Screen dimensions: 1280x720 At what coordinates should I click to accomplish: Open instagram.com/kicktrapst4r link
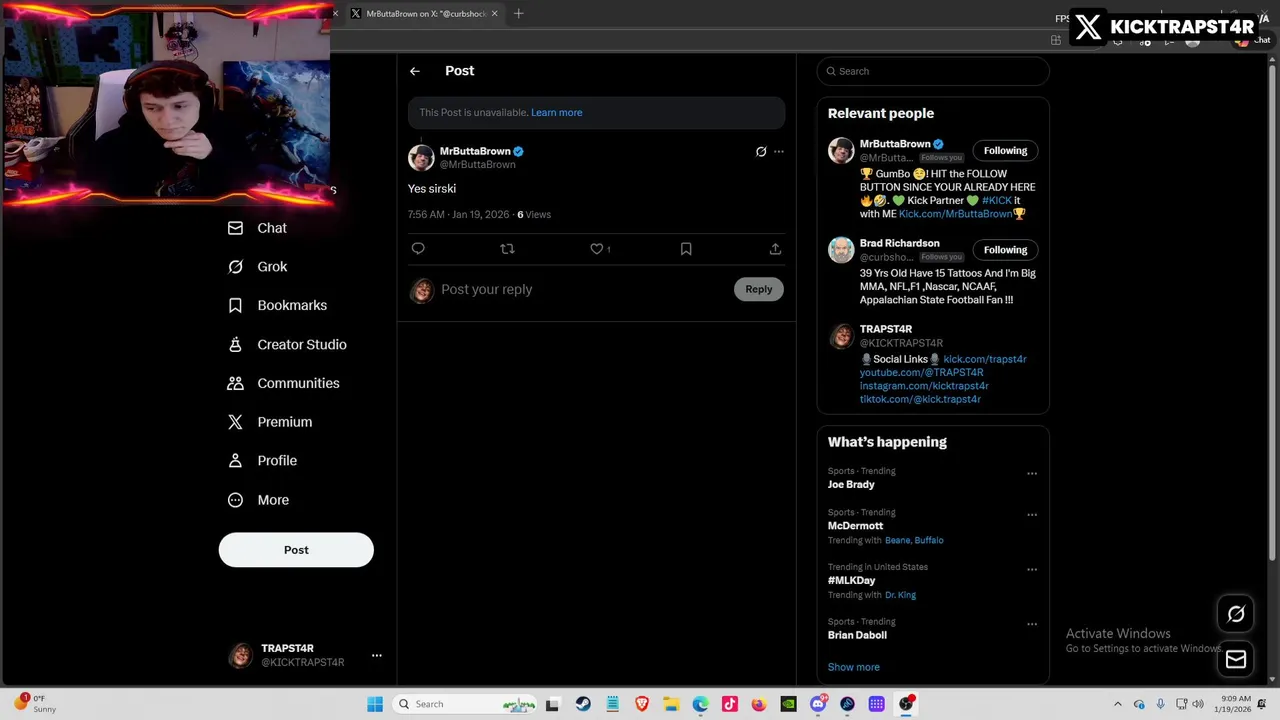pyautogui.click(x=924, y=386)
